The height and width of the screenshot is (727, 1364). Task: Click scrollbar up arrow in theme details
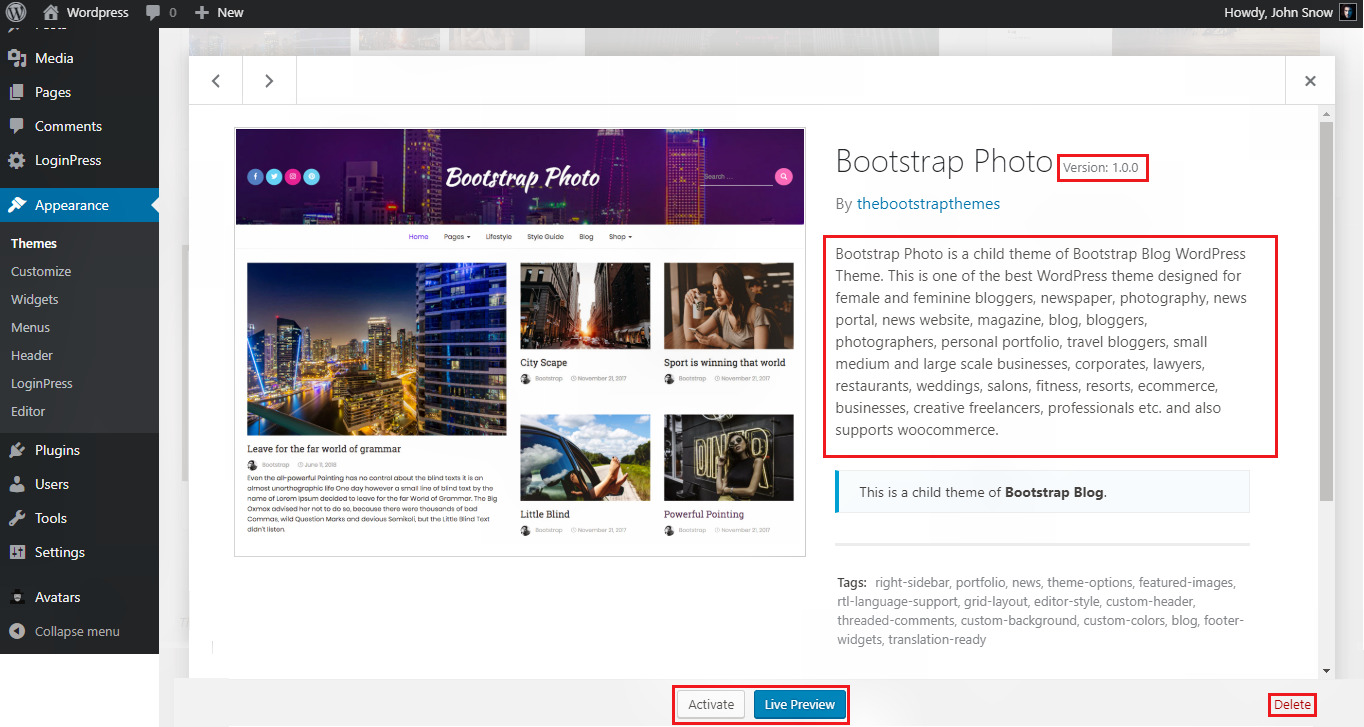tap(1326, 113)
